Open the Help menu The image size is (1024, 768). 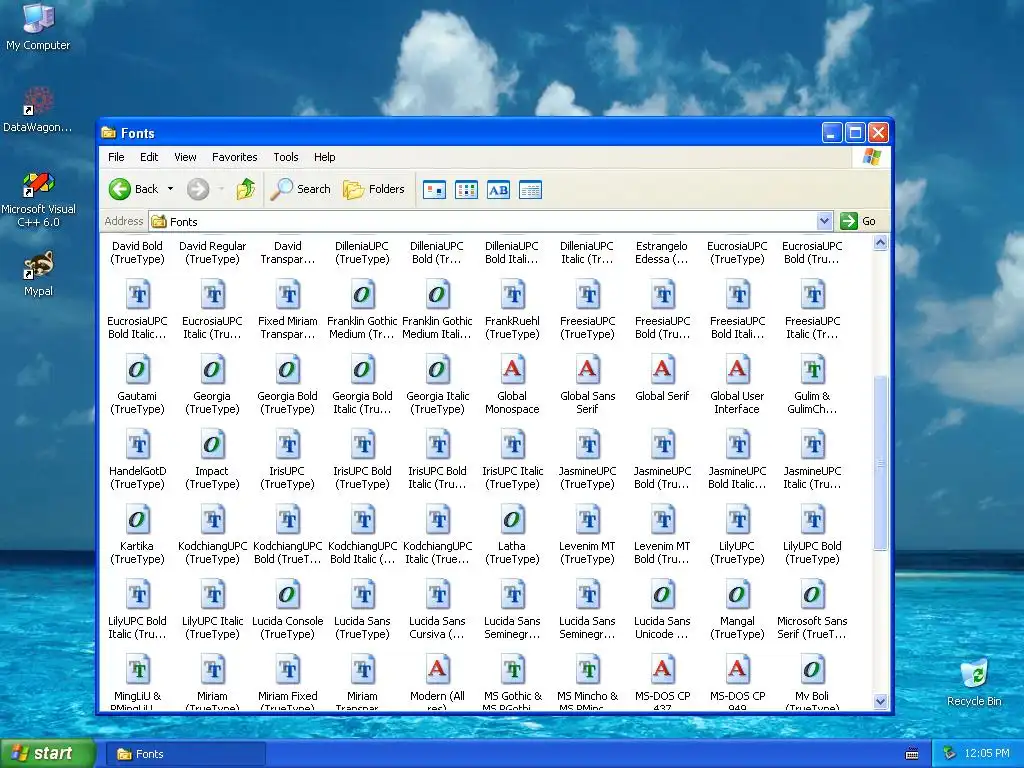click(325, 157)
